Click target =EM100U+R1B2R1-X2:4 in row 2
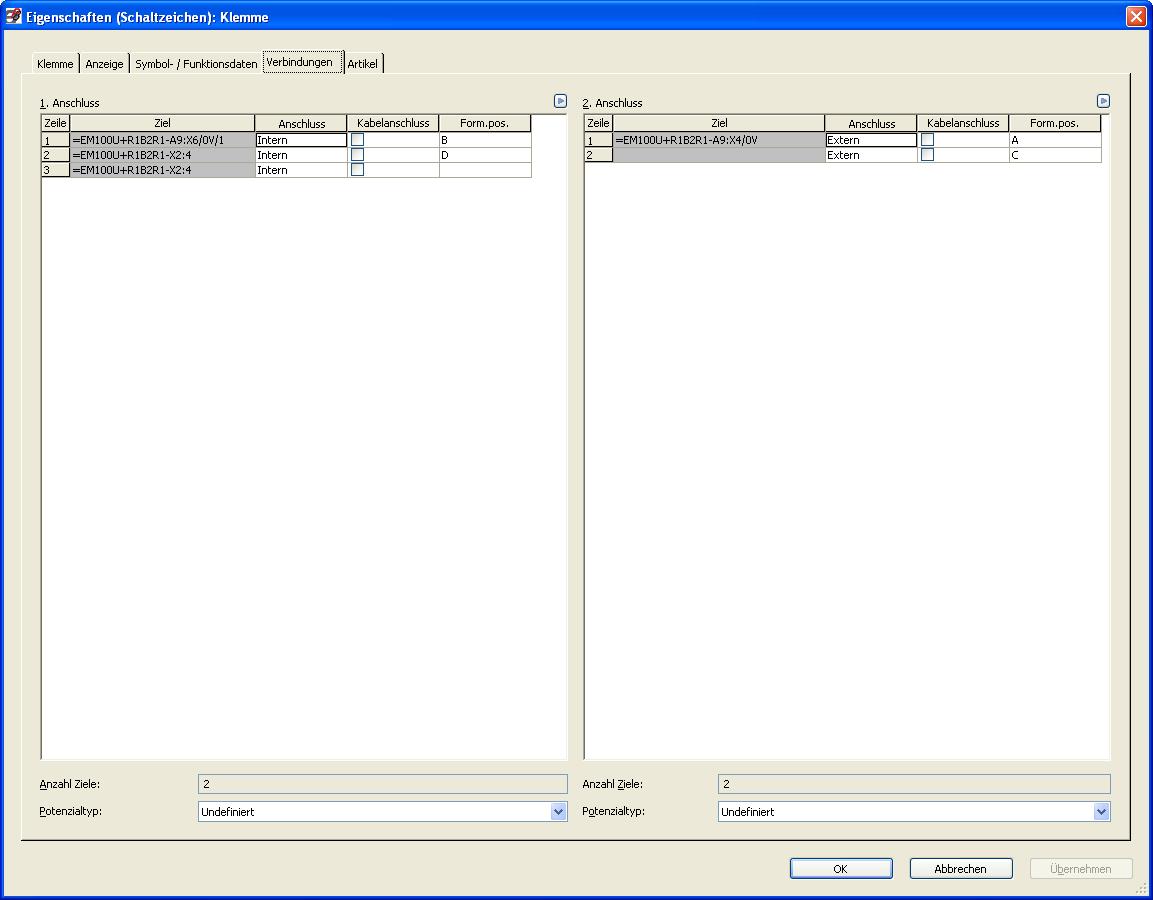The image size is (1153, 900). [162, 154]
